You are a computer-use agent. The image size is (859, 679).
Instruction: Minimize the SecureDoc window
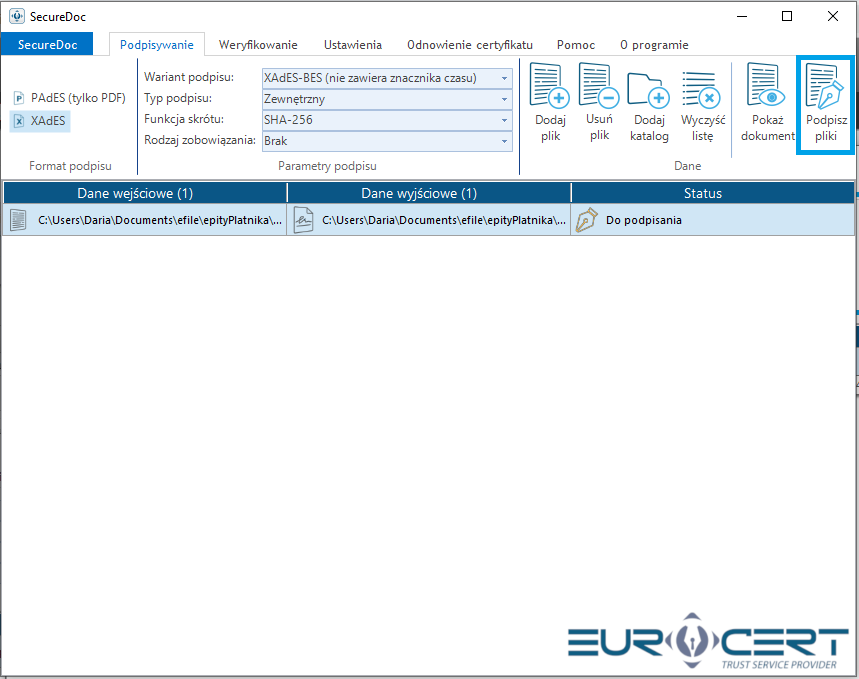click(742, 16)
